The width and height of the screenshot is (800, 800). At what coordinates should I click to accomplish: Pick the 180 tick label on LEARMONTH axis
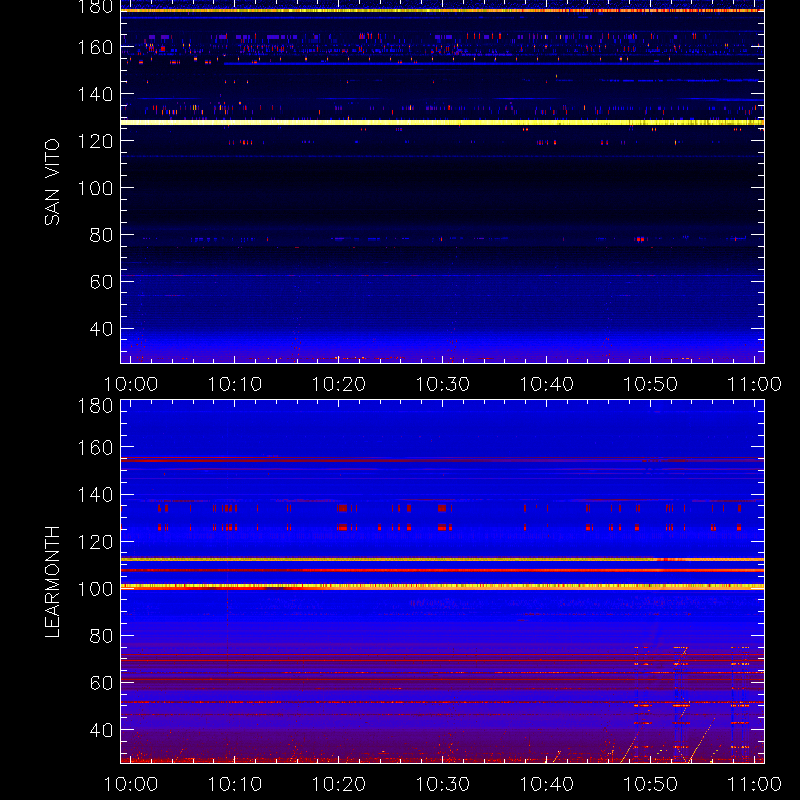tap(95, 406)
